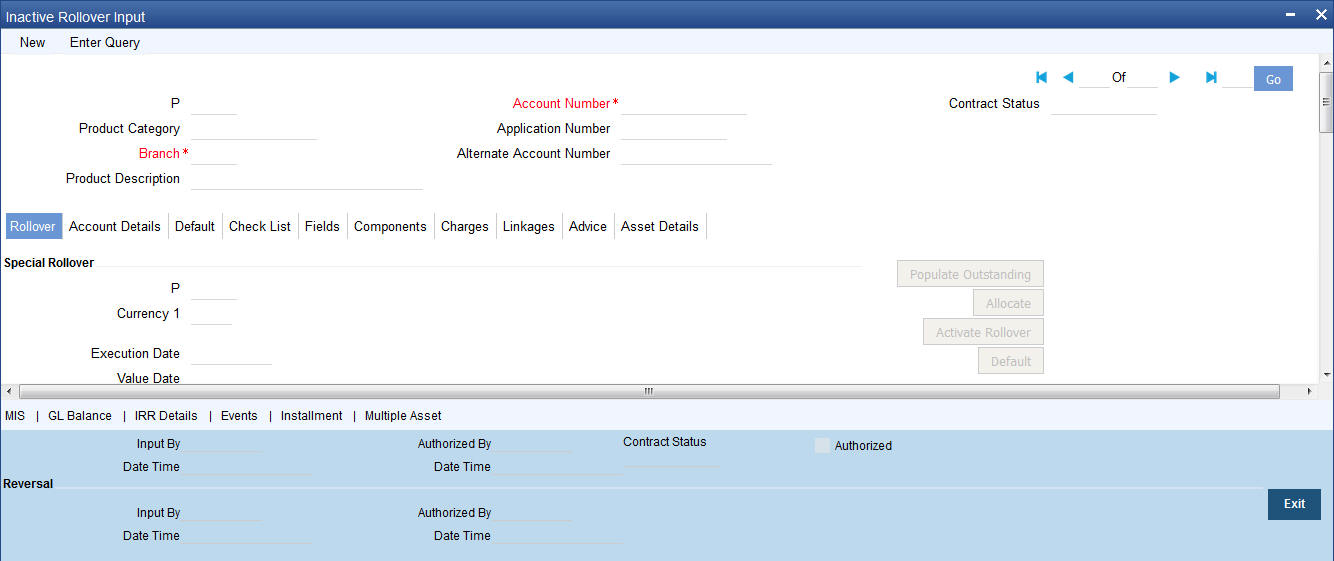
Task: Open the Account Details tab
Action: tap(115, 226)
